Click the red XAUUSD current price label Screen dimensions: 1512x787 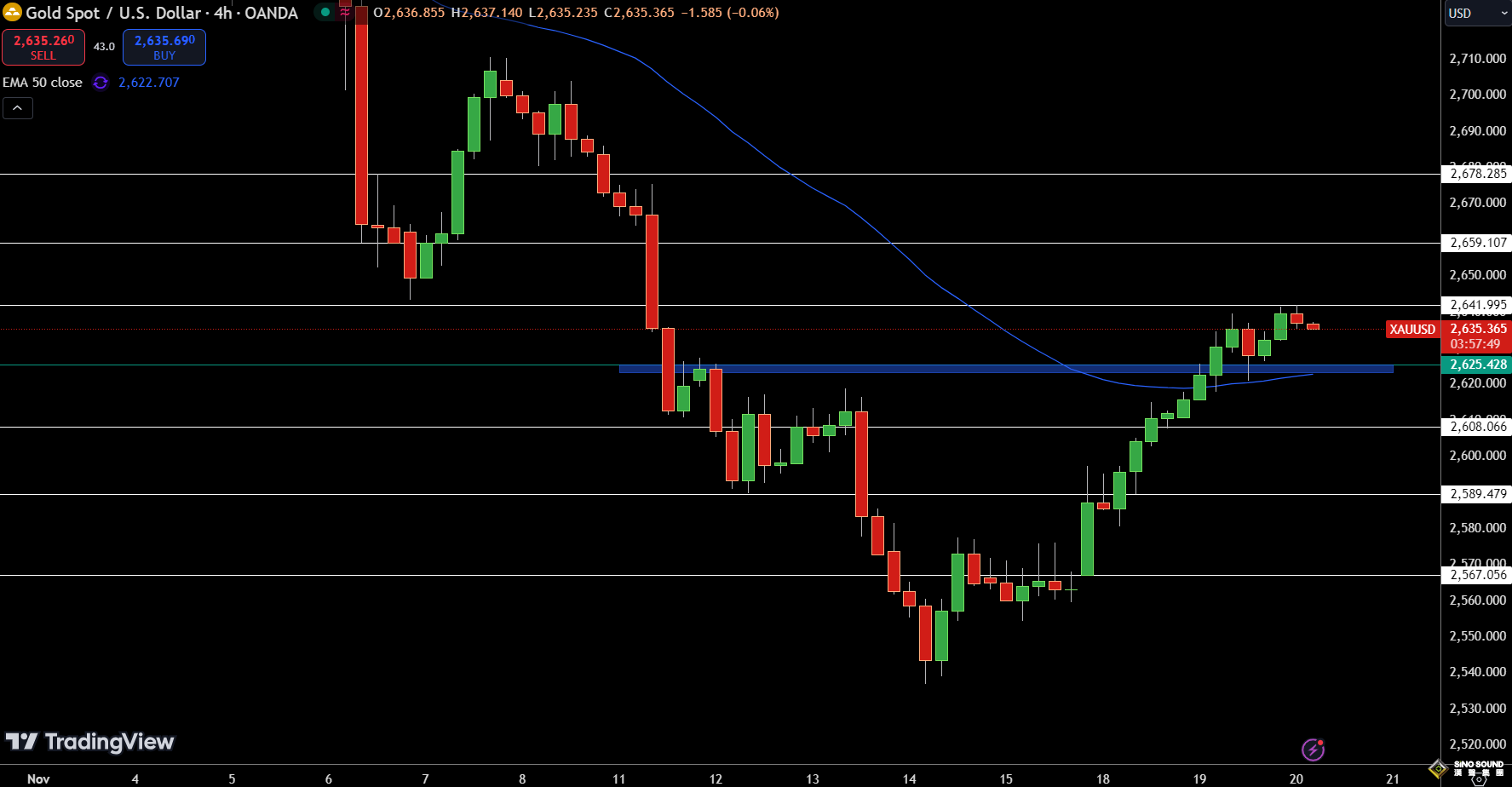[1412, 330]
